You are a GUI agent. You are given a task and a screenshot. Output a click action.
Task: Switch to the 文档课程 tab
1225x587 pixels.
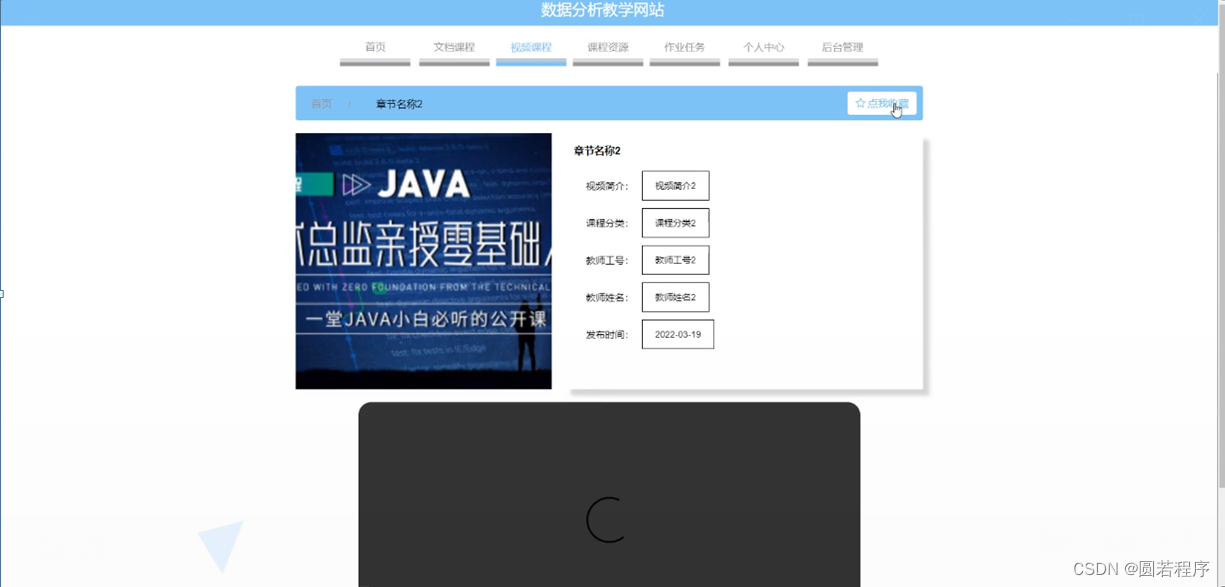point(453,46)
